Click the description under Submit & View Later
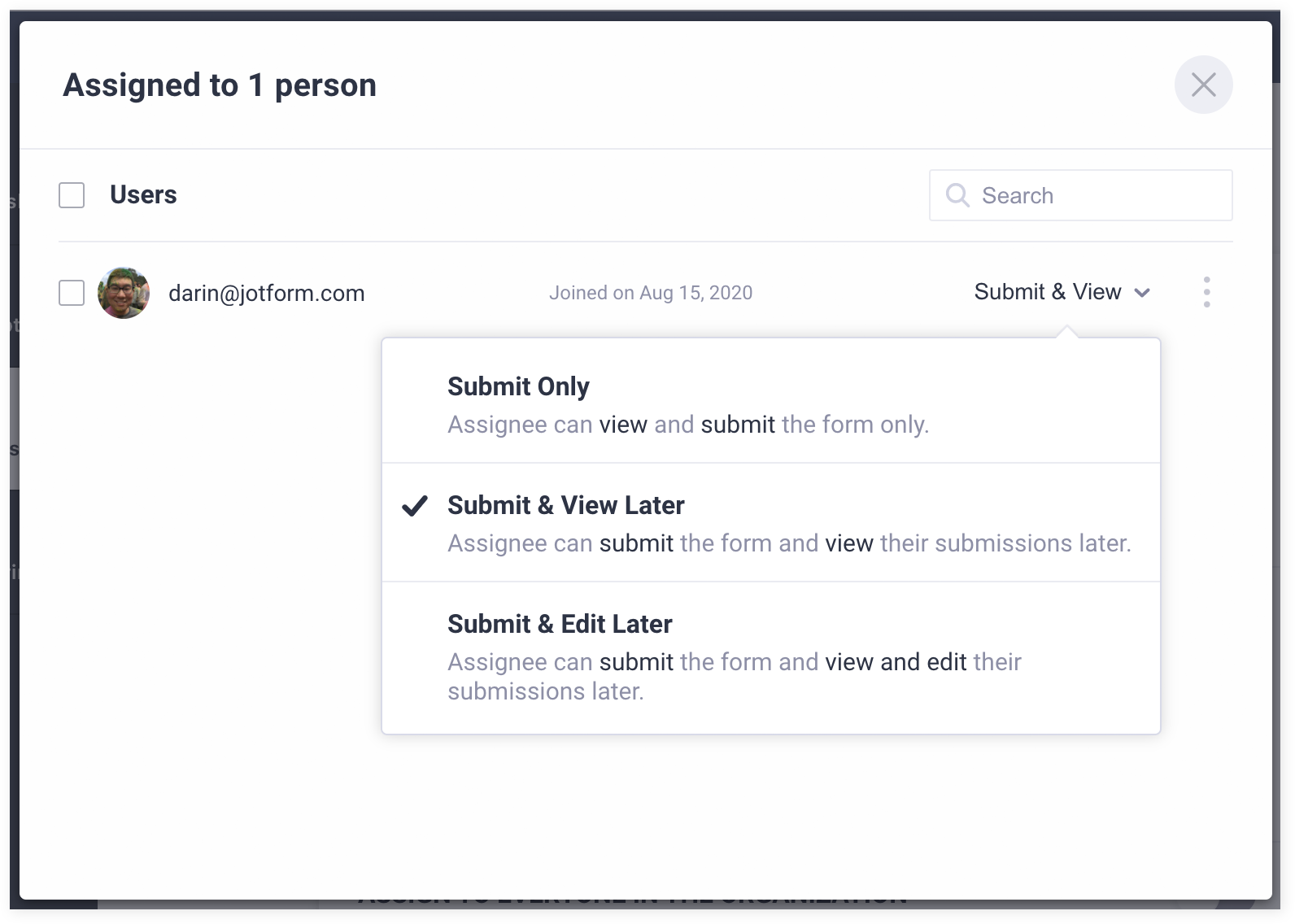The width and height of the screenshot is (1295, 924). 788,543
